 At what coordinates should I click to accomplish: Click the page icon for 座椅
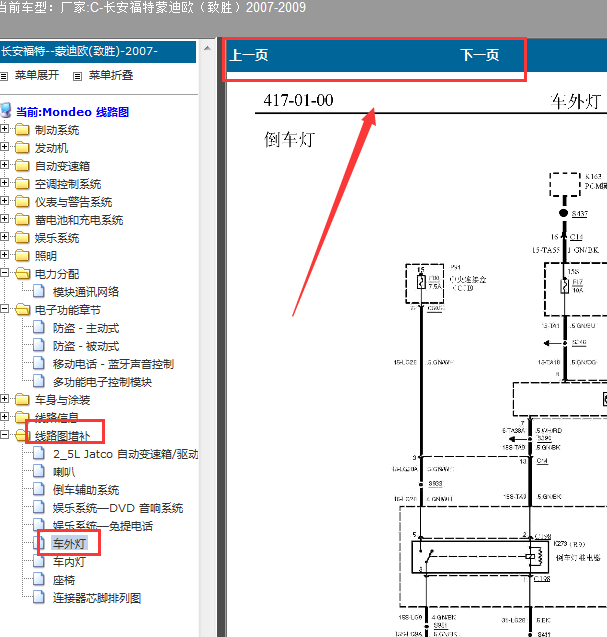tap(39, 578)
